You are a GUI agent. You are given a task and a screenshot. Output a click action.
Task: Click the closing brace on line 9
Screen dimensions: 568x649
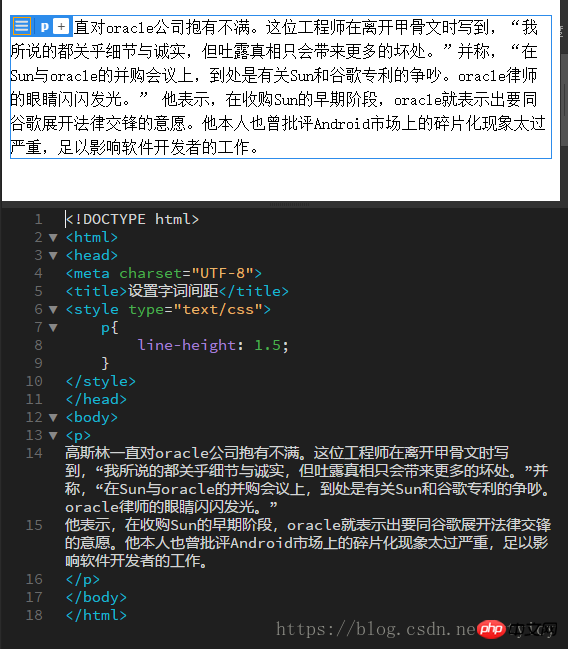pyautogui.click(x=105, y=363)
